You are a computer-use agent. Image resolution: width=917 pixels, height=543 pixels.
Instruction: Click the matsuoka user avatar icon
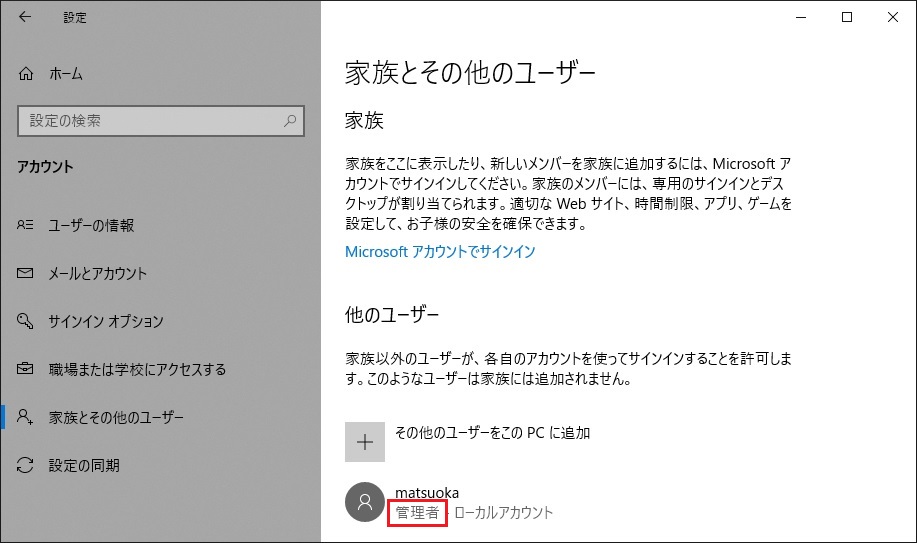(365, 502)
